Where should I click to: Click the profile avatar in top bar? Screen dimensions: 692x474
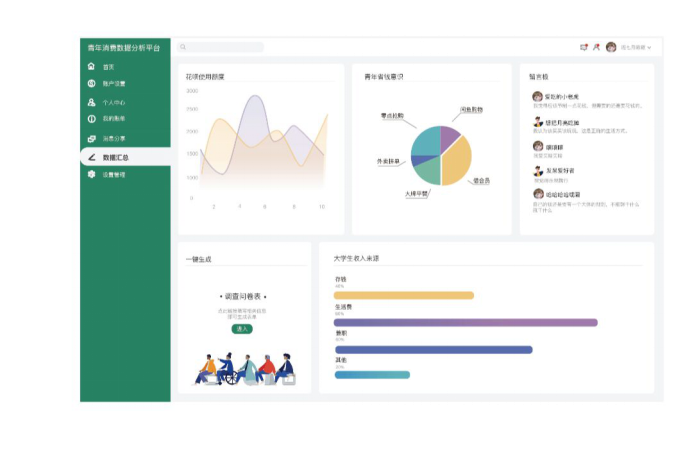coord(611,47)
